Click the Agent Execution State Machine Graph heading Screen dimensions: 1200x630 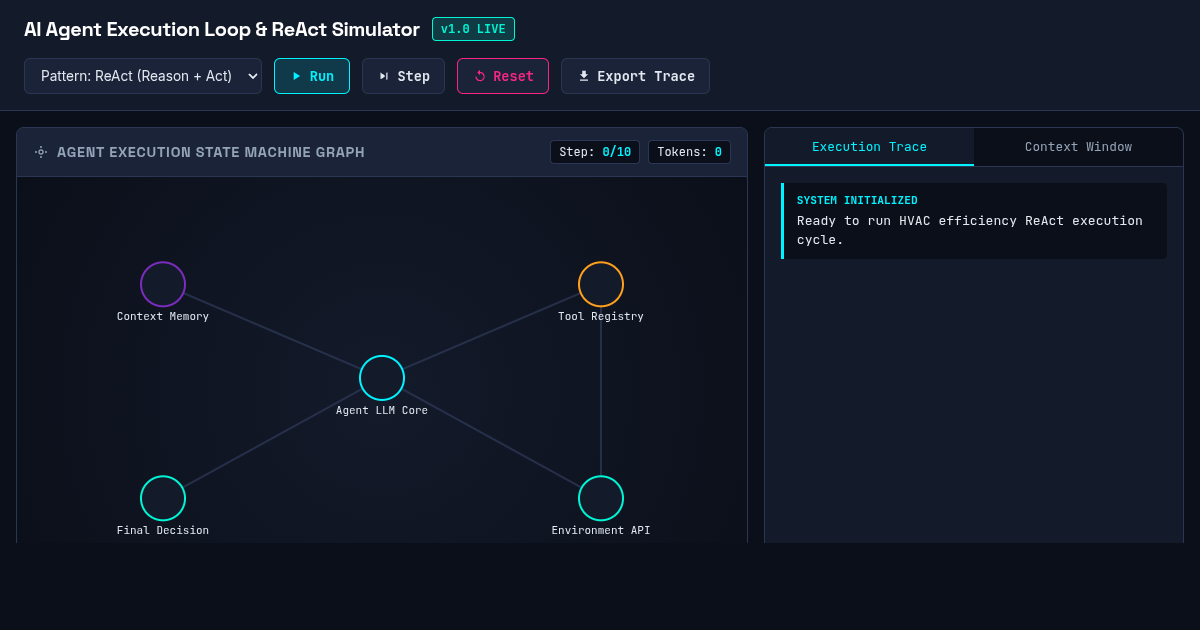[x=211, y=152]
